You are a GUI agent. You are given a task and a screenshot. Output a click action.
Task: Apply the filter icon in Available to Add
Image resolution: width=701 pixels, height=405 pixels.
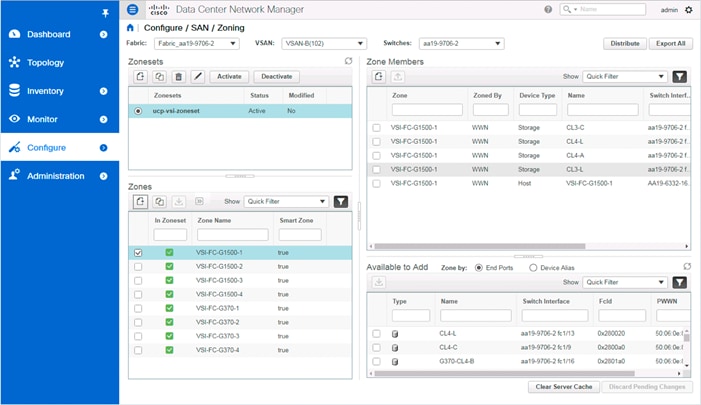(680, 283)
